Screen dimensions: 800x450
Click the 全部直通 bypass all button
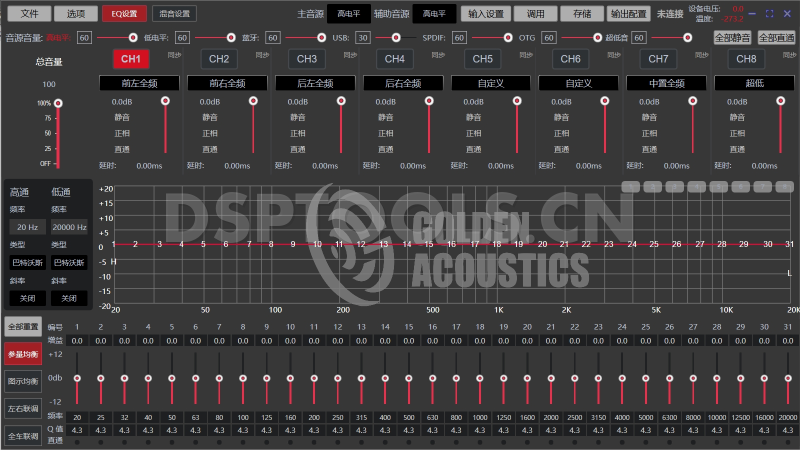(x=776, y=38)
